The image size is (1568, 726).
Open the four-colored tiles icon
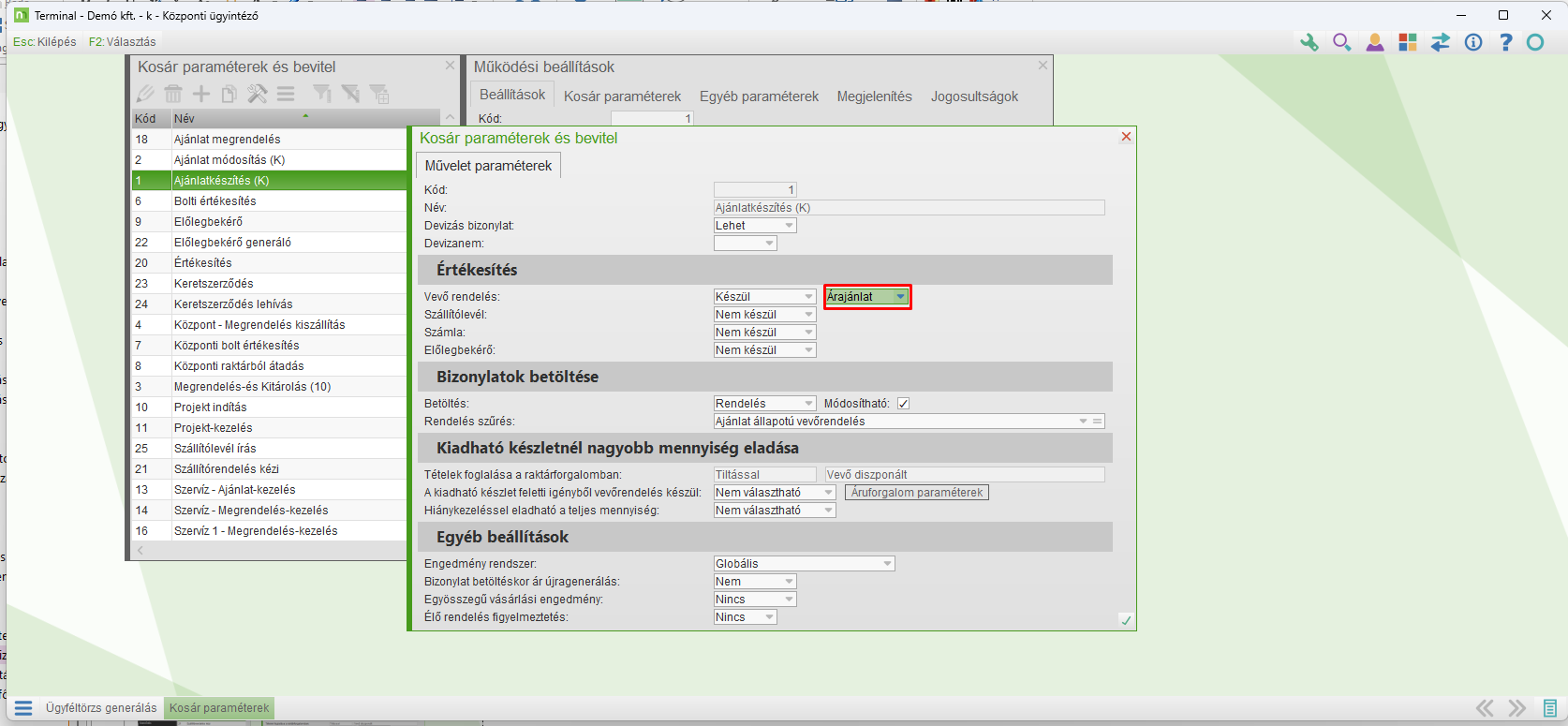pyautogui.click(x=1407, y=42)
